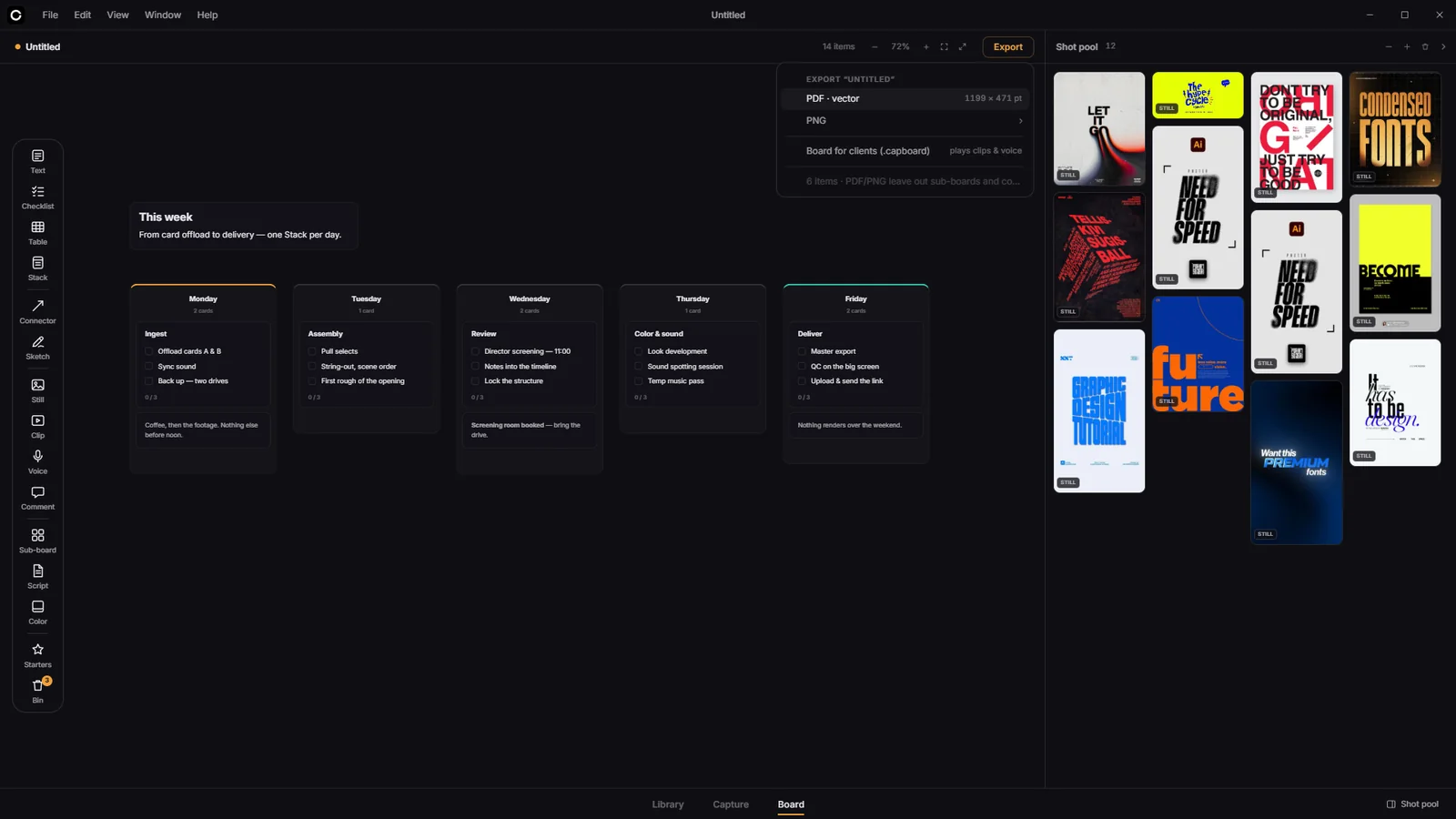Expand the PNG export submenu
Screen dimensions: 1456x819
(905, 120)
